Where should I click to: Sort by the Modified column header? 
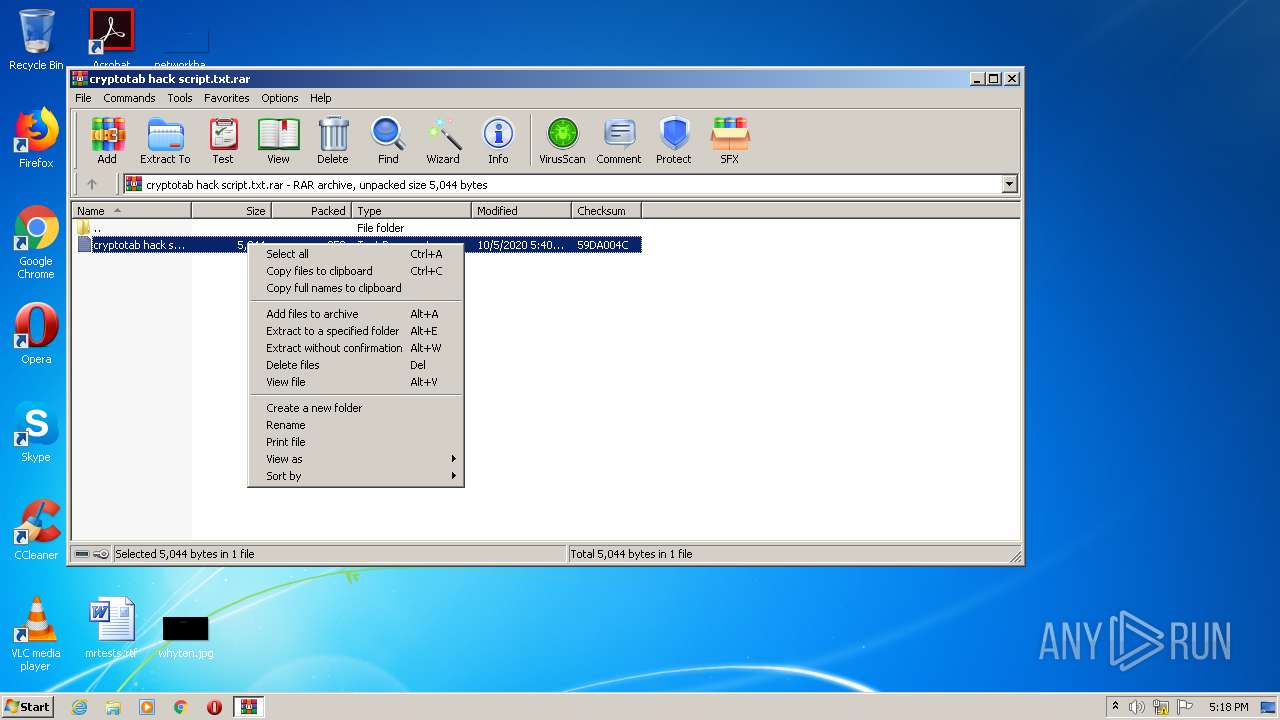pyautogui.click(x=521, y=211)
